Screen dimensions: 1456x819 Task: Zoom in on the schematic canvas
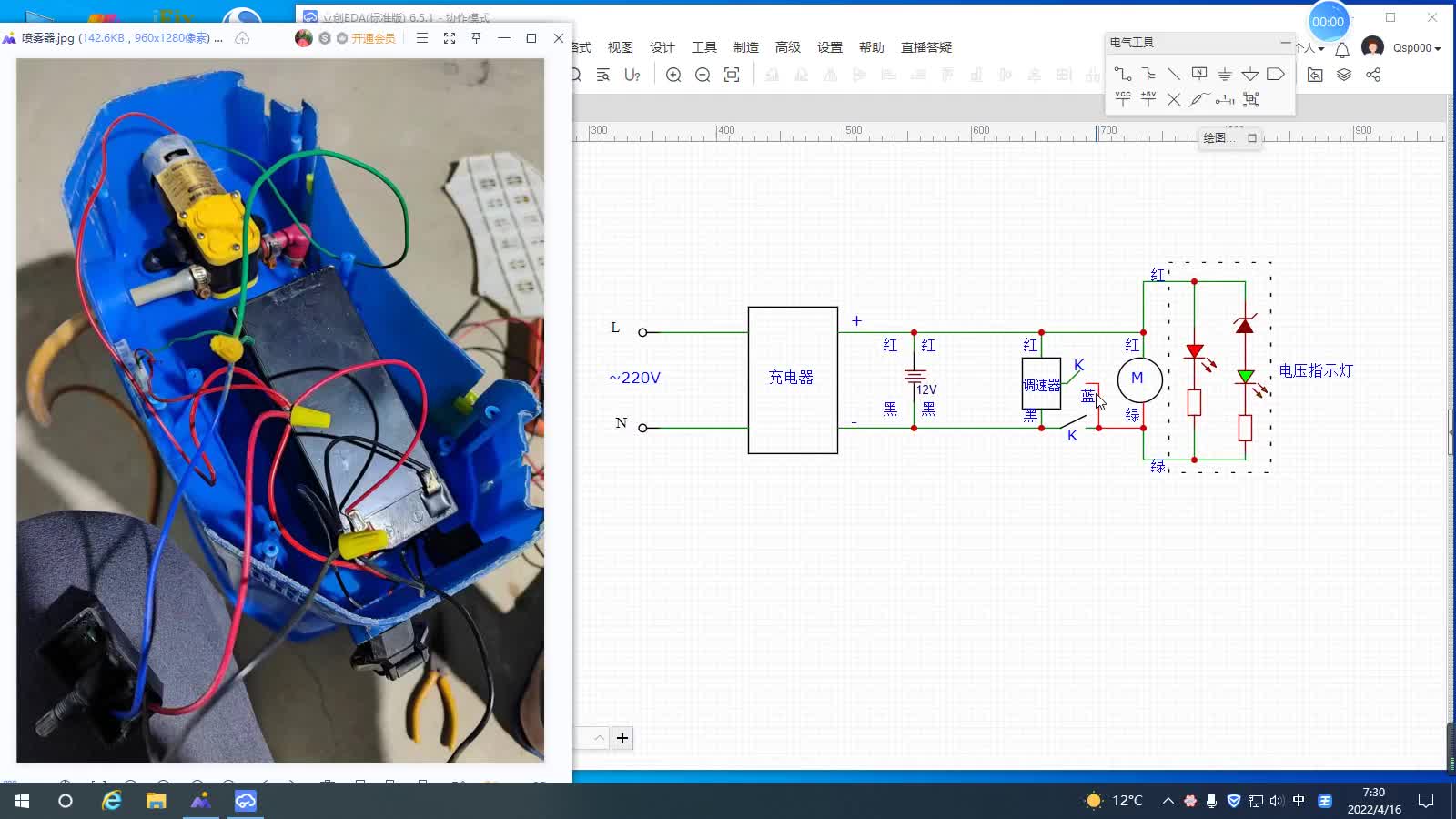pos(673,75)
